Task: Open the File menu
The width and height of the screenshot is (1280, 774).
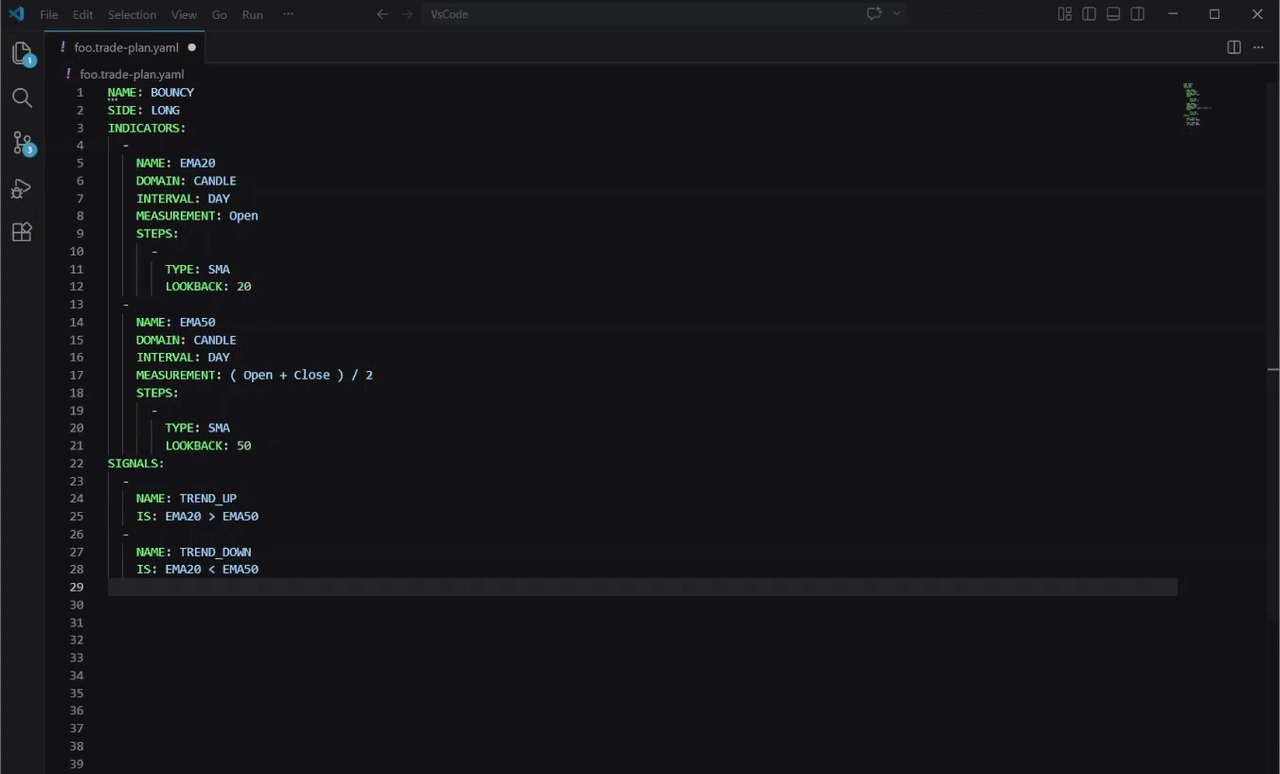Action: pos(48,14)
